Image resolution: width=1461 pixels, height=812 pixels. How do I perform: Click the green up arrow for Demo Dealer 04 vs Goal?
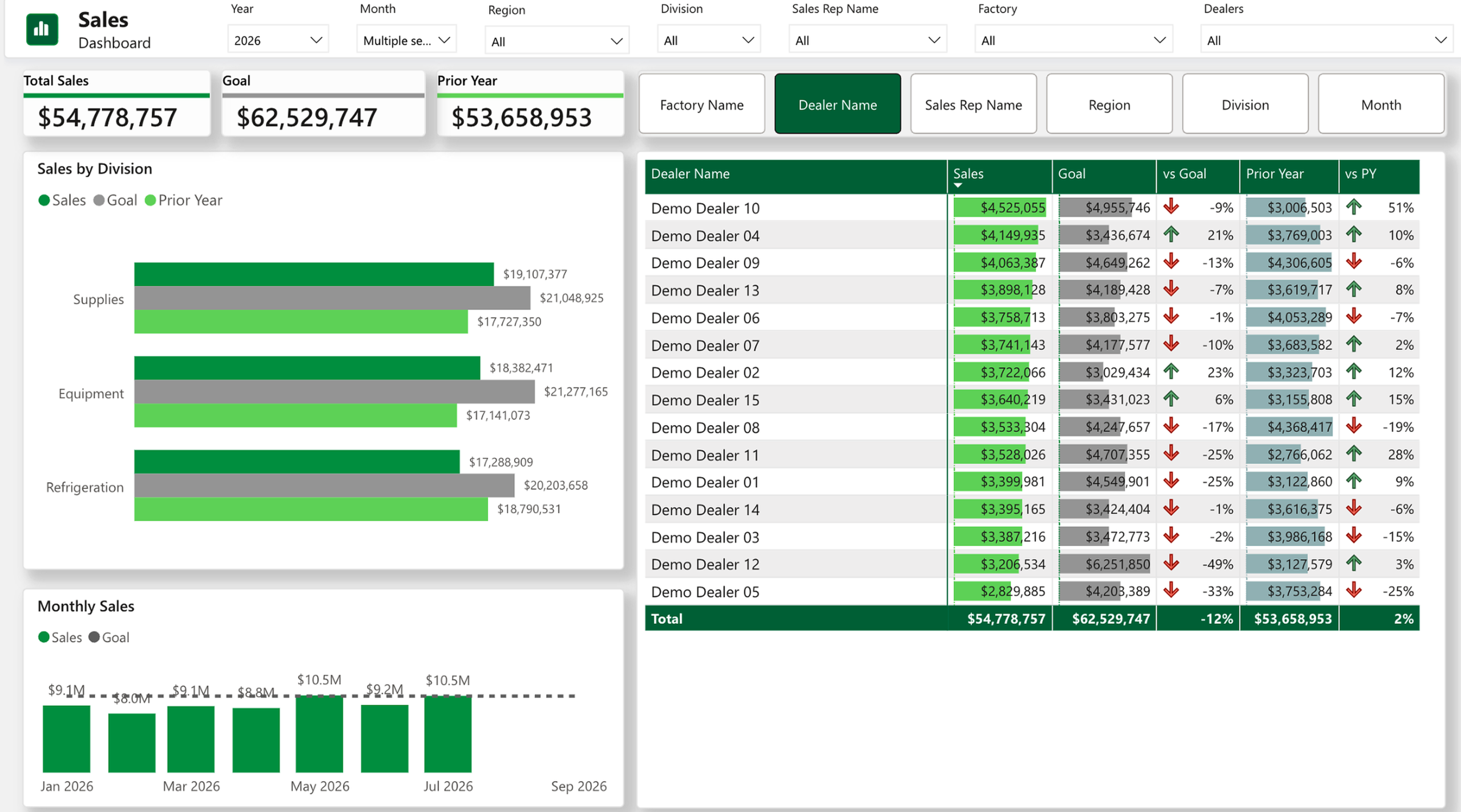(x=1171, y=234)
